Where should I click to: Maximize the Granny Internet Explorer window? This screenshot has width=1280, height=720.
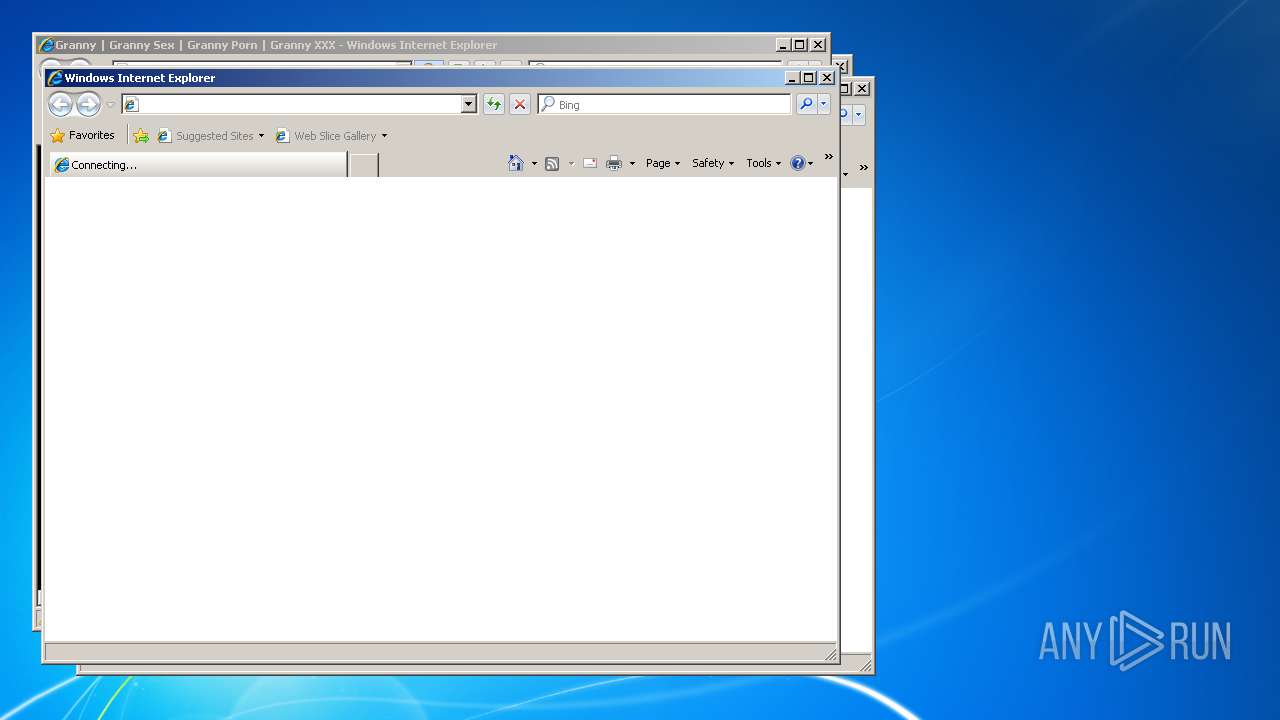click(800, 45)
